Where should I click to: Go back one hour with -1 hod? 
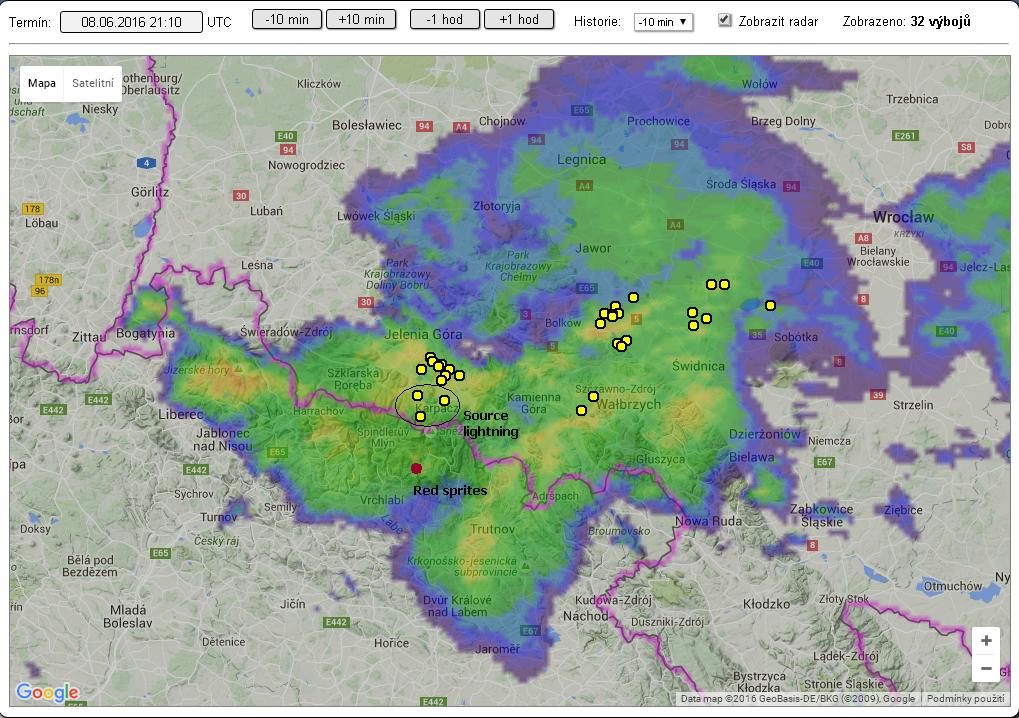point(445,19)
